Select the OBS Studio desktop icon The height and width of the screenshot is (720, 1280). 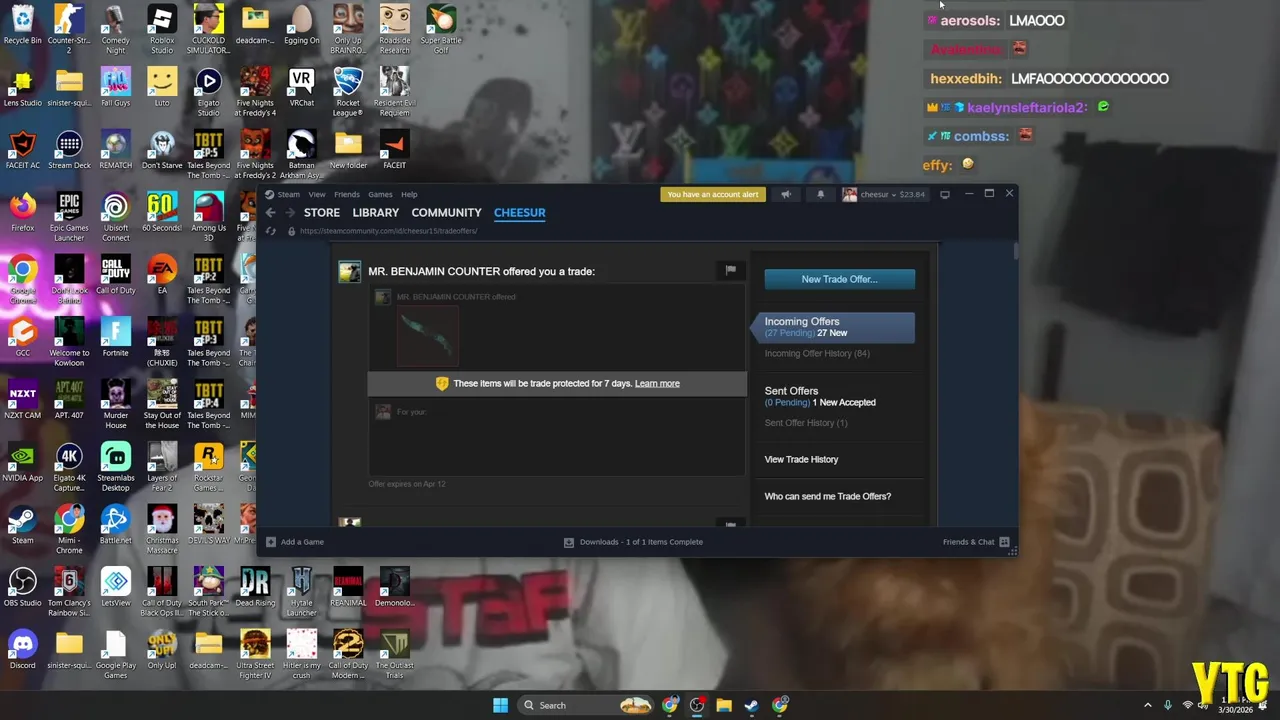tap(22, 588)
